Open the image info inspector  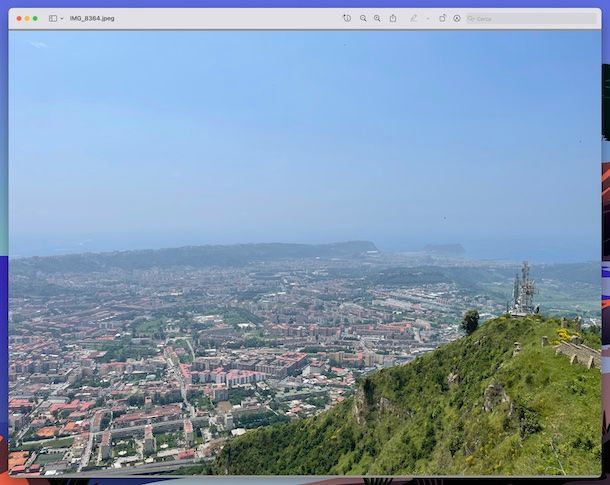tap(347, 18)
